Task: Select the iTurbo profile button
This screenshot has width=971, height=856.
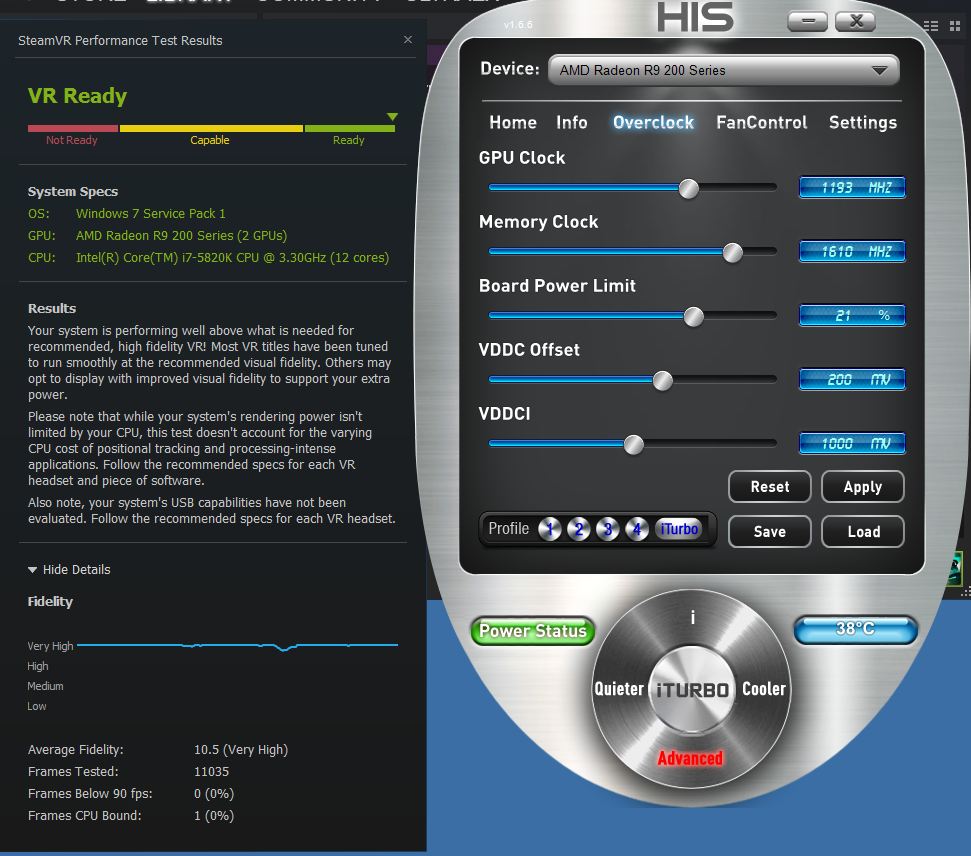Action: click(x=679, y=528)
